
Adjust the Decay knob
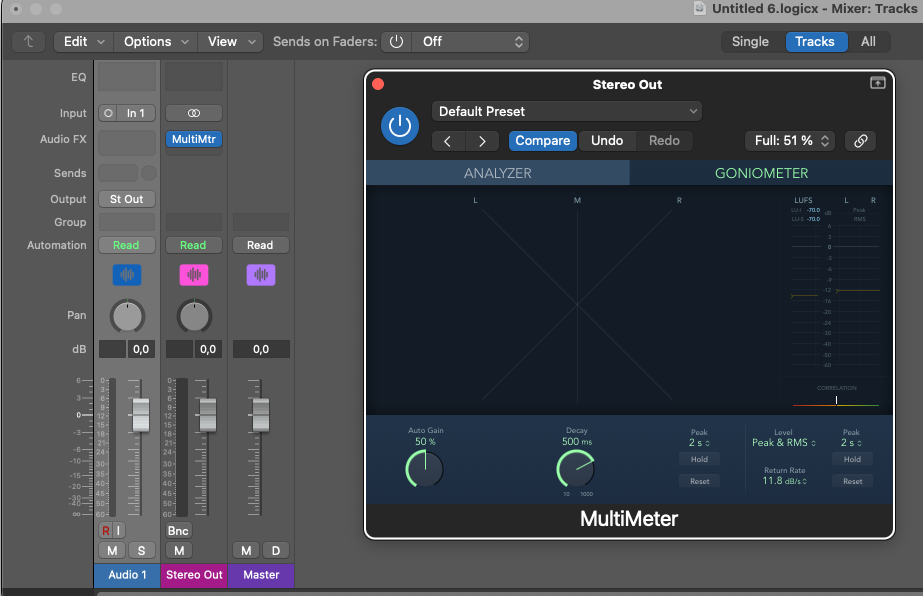click(x=576, y=469)
